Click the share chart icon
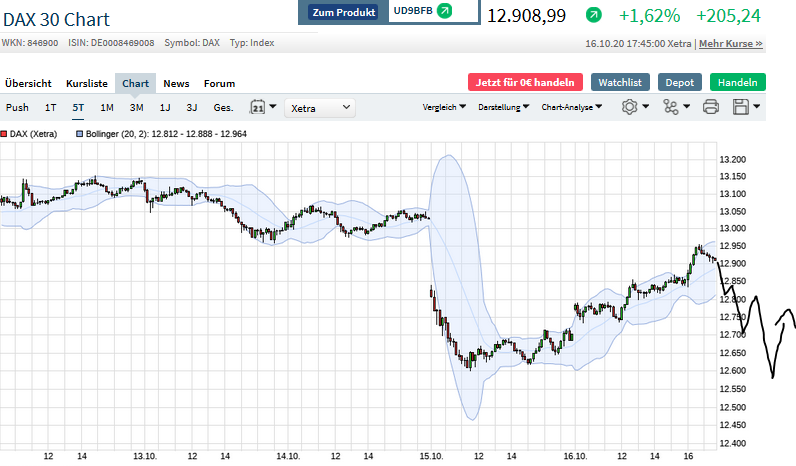Viewport: 796px width, 466px height. tap(670, 107)
